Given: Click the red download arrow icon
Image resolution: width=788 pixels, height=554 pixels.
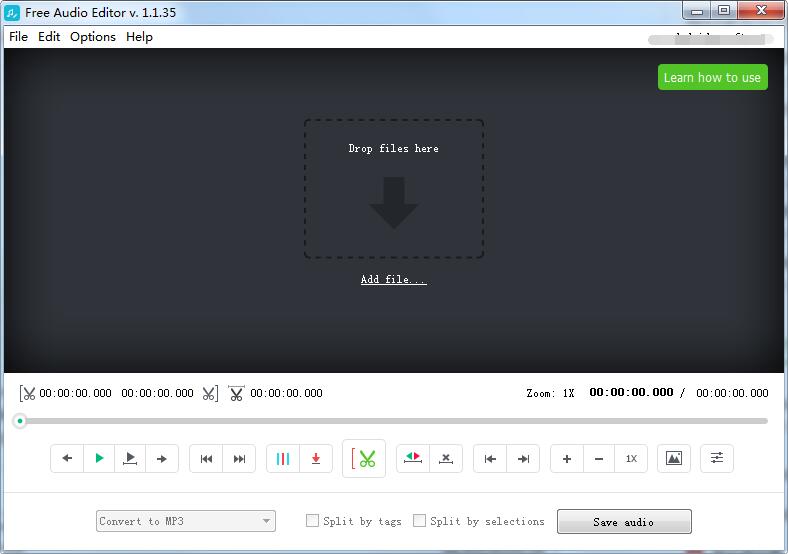Looking at the screenshot, I should tap(316, 458).
